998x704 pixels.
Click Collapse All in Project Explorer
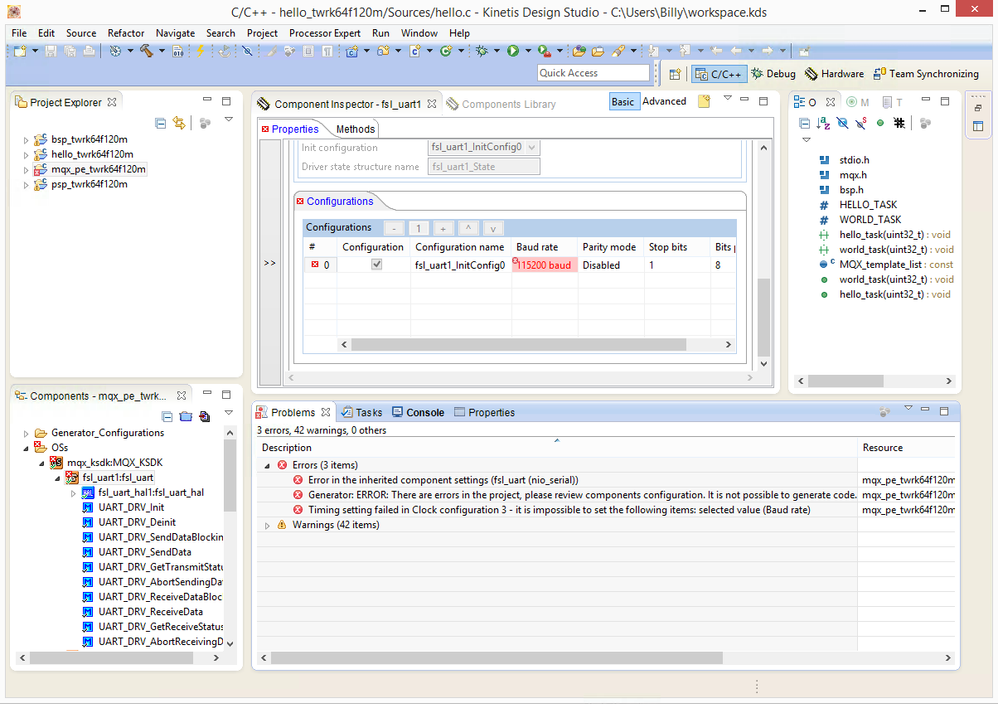[160, 123]
